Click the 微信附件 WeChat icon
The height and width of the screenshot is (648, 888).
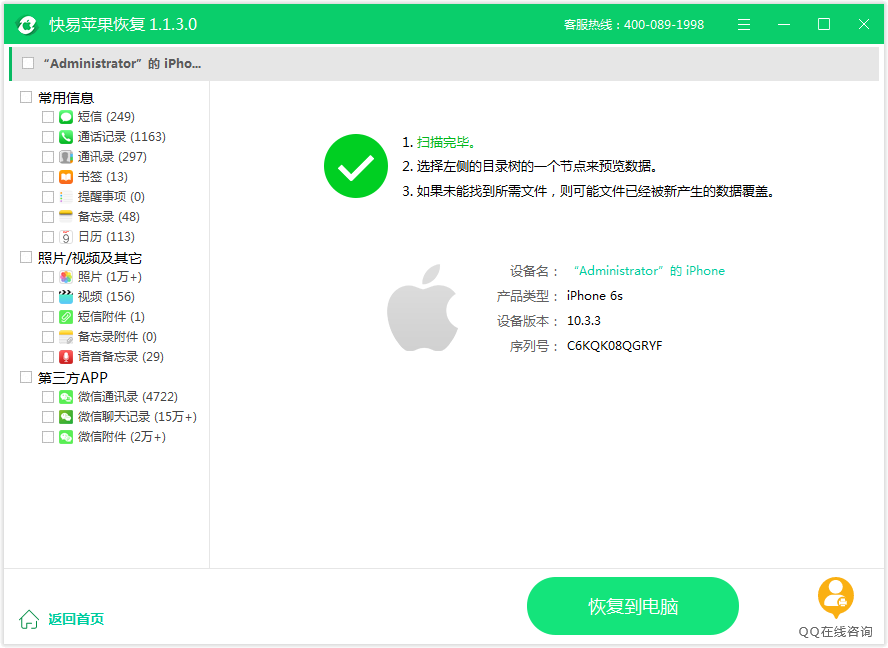click(66, 437)
